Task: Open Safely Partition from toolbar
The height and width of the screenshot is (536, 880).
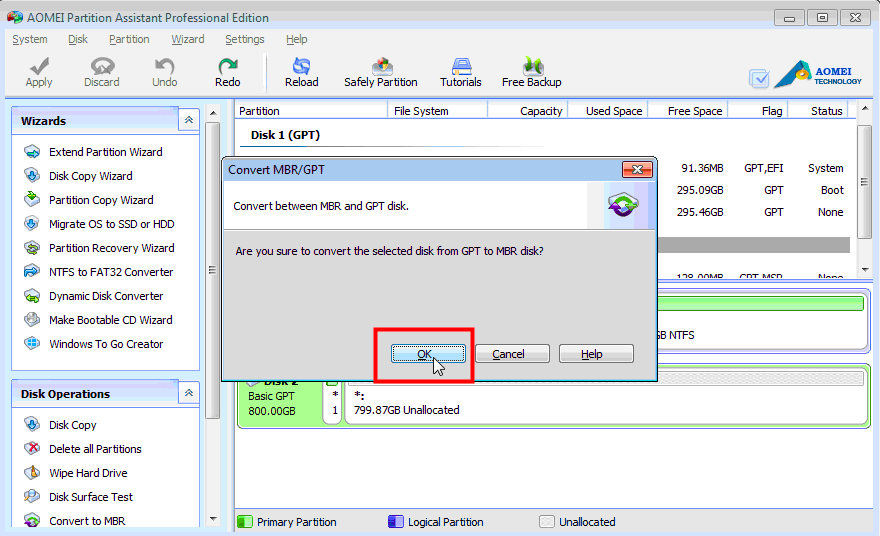Action: click(381, 72)
